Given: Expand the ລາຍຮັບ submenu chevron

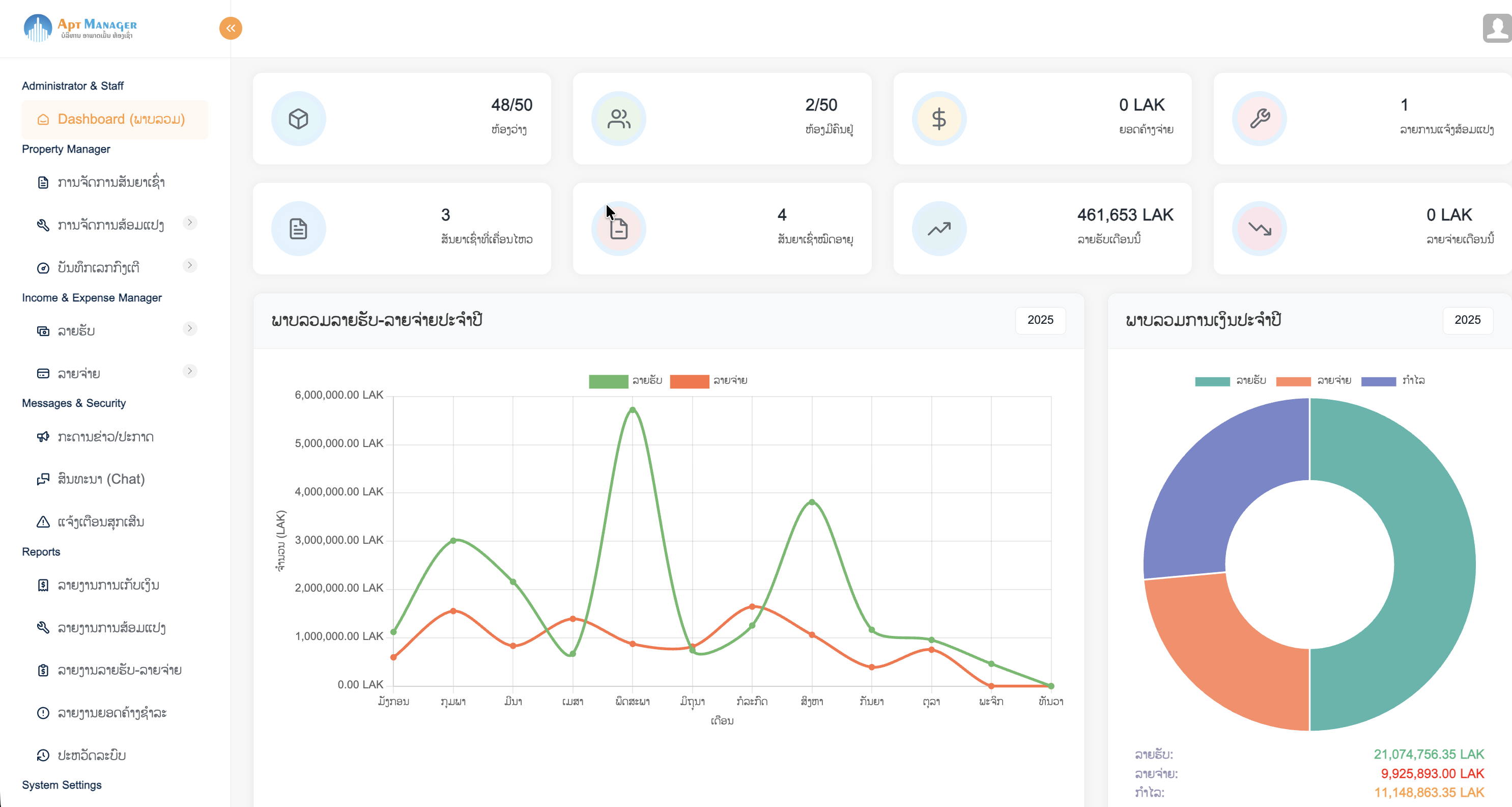Looking at the screenshot, I should pos(189,328).
